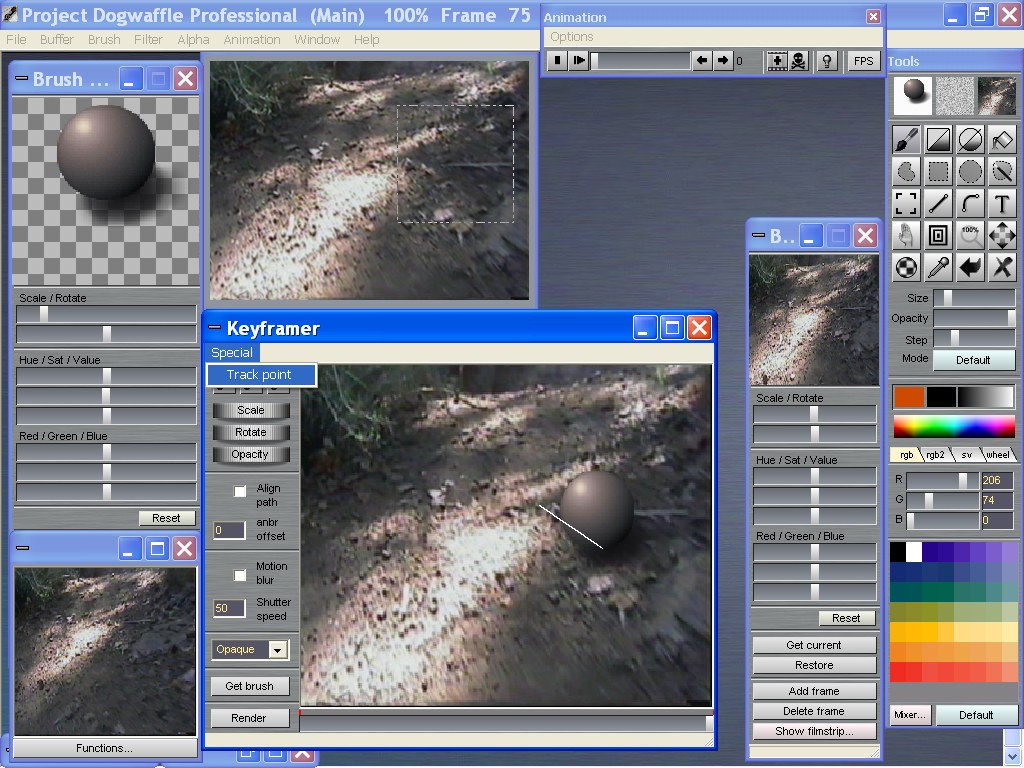
Task: Open the Opaque dropdown in Keyframer
Action: click(x=277, y=650)
